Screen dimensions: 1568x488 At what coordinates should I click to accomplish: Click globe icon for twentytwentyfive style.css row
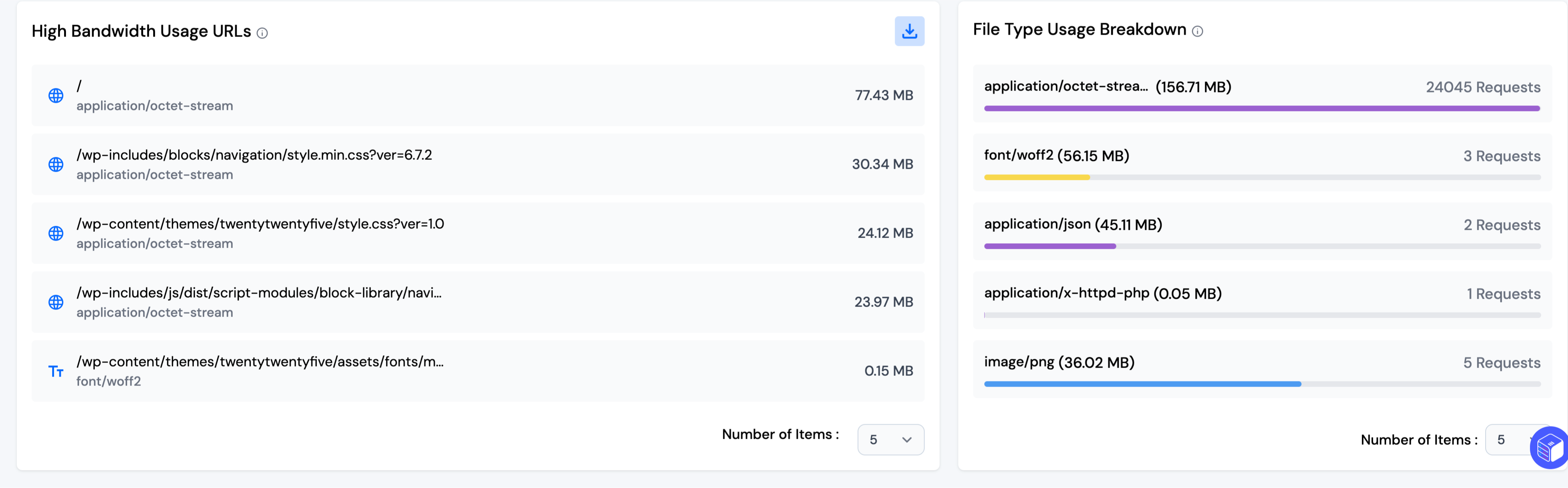tap(56, 233)
